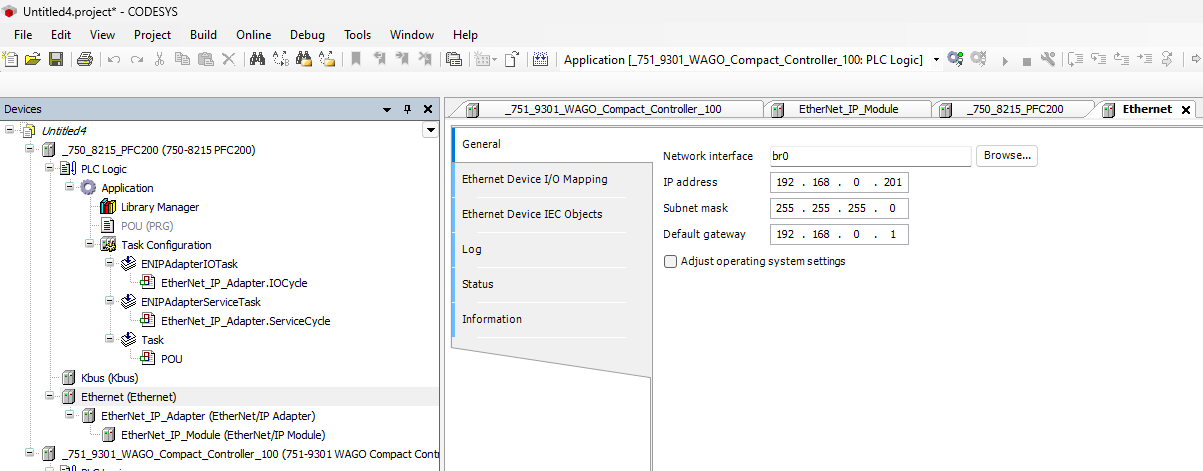Enable Adjust operating system settings checkbox
The image size is (1203, 471).
[x=670, y=261]
